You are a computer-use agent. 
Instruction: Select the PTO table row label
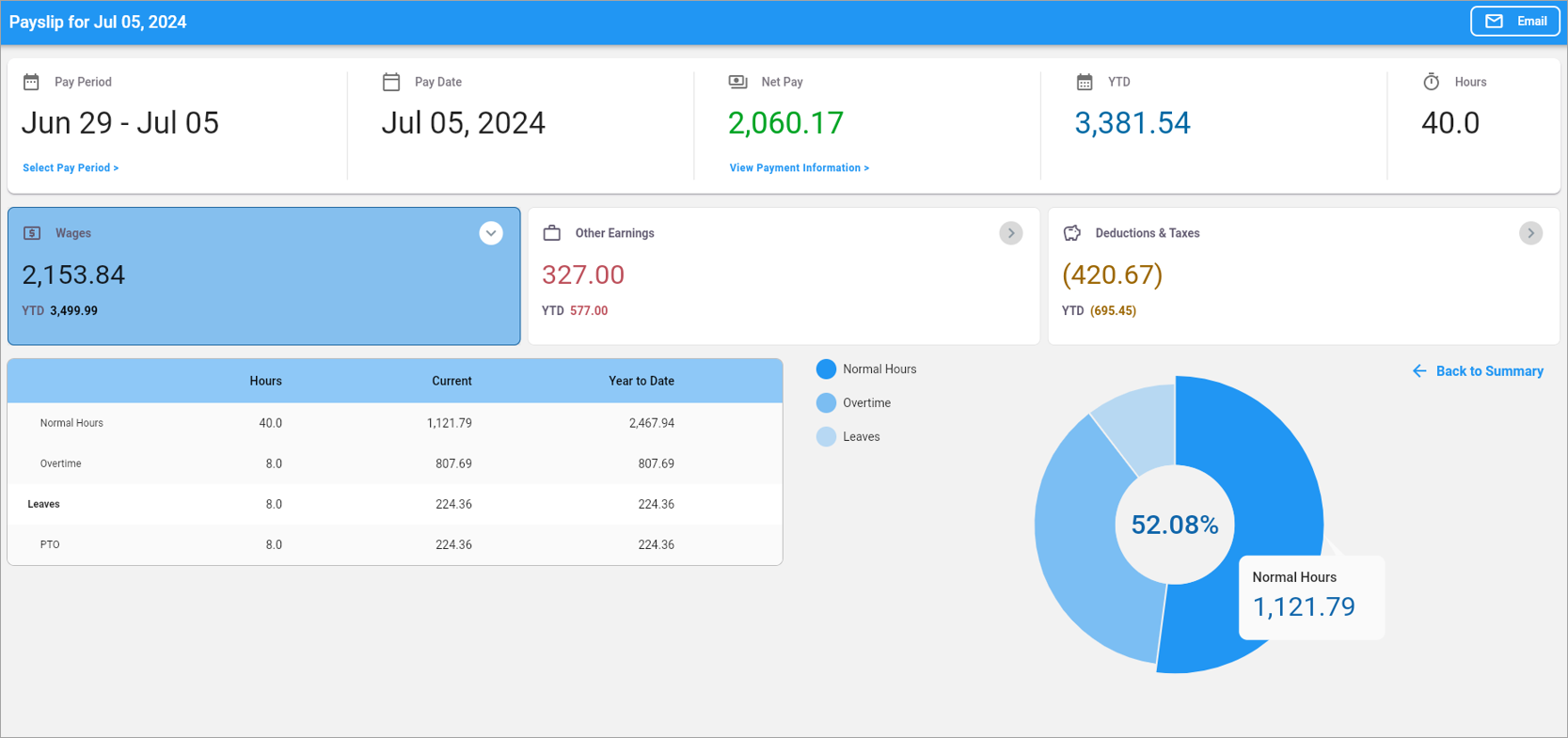point(50,544)
